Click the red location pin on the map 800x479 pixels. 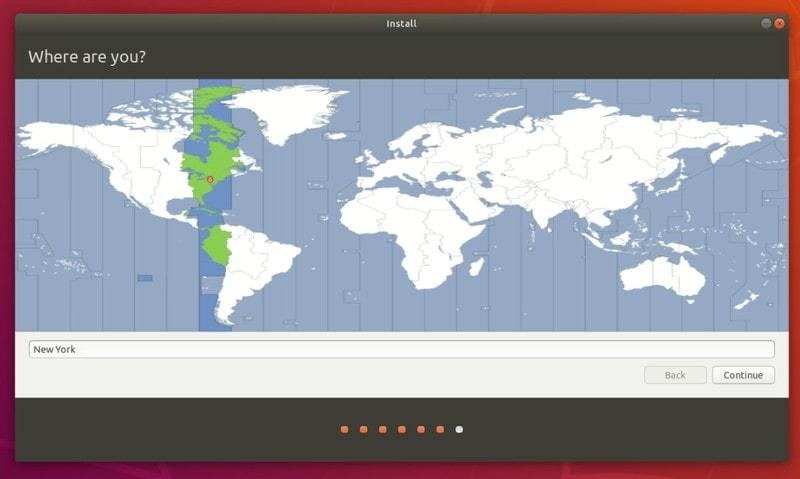(x=210, y=180)
